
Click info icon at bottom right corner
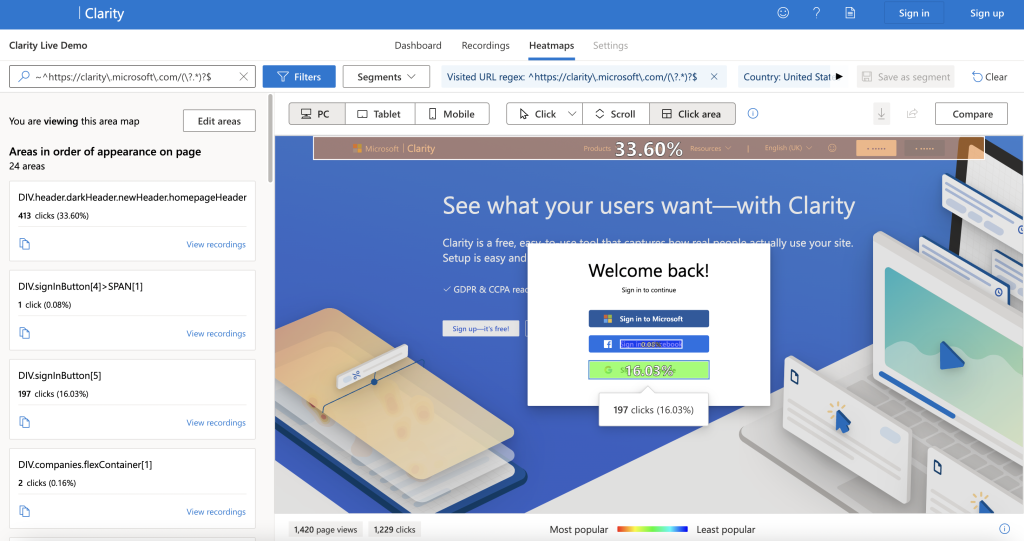[x=1004, y=529]
